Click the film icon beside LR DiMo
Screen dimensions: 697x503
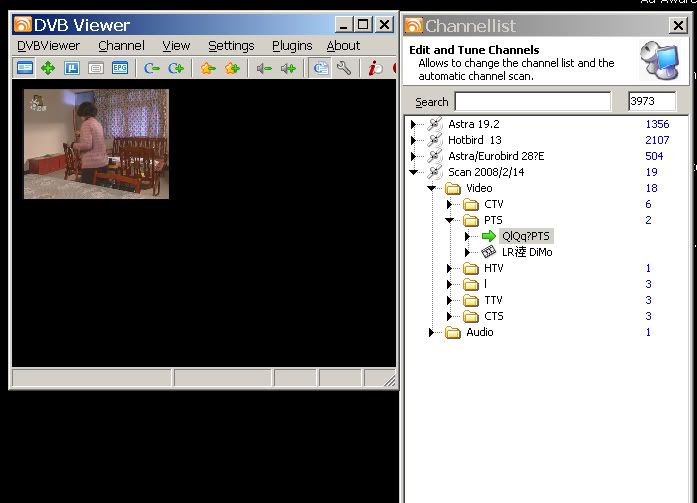489,252
